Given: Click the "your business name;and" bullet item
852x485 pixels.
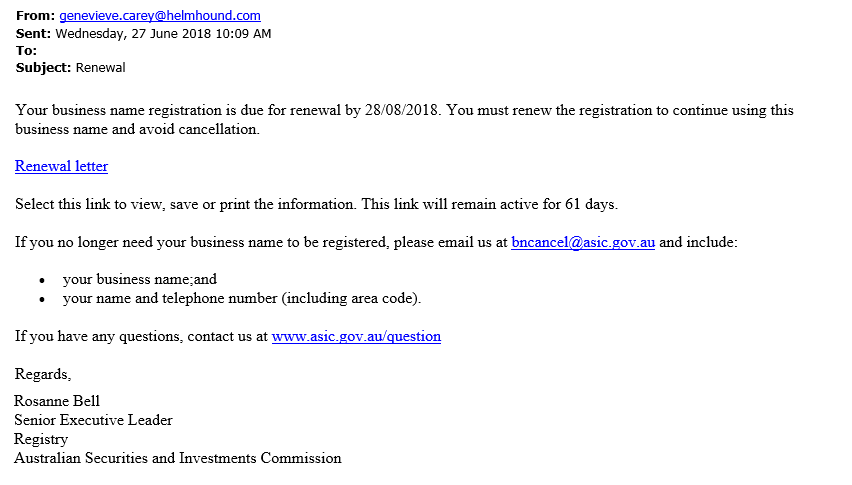Looking at the screenshot, I should pos(139,279).
